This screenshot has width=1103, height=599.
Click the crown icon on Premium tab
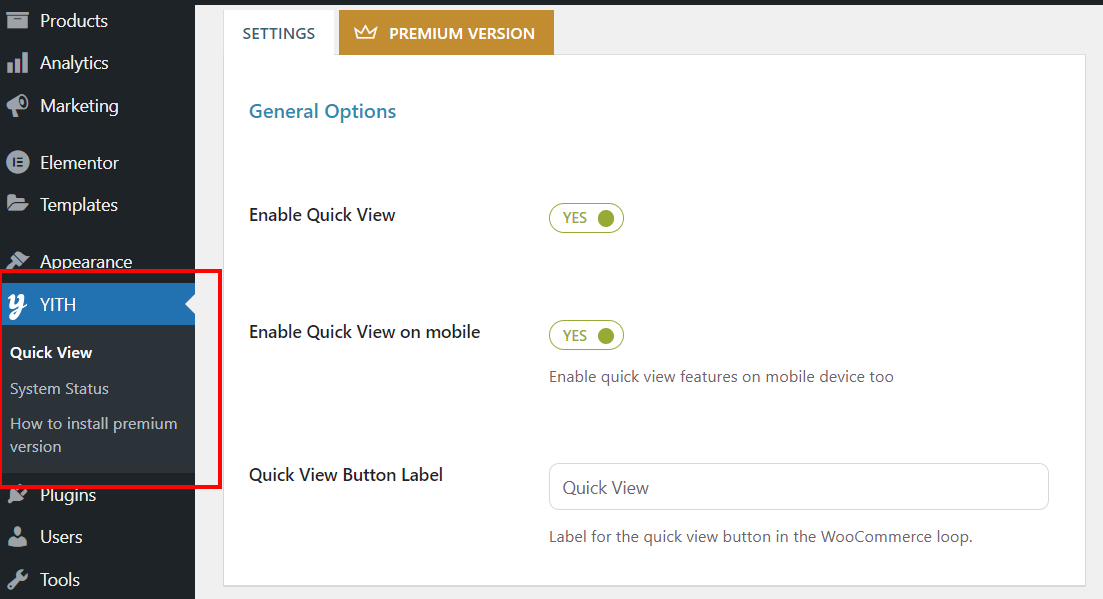coord(366,32)
